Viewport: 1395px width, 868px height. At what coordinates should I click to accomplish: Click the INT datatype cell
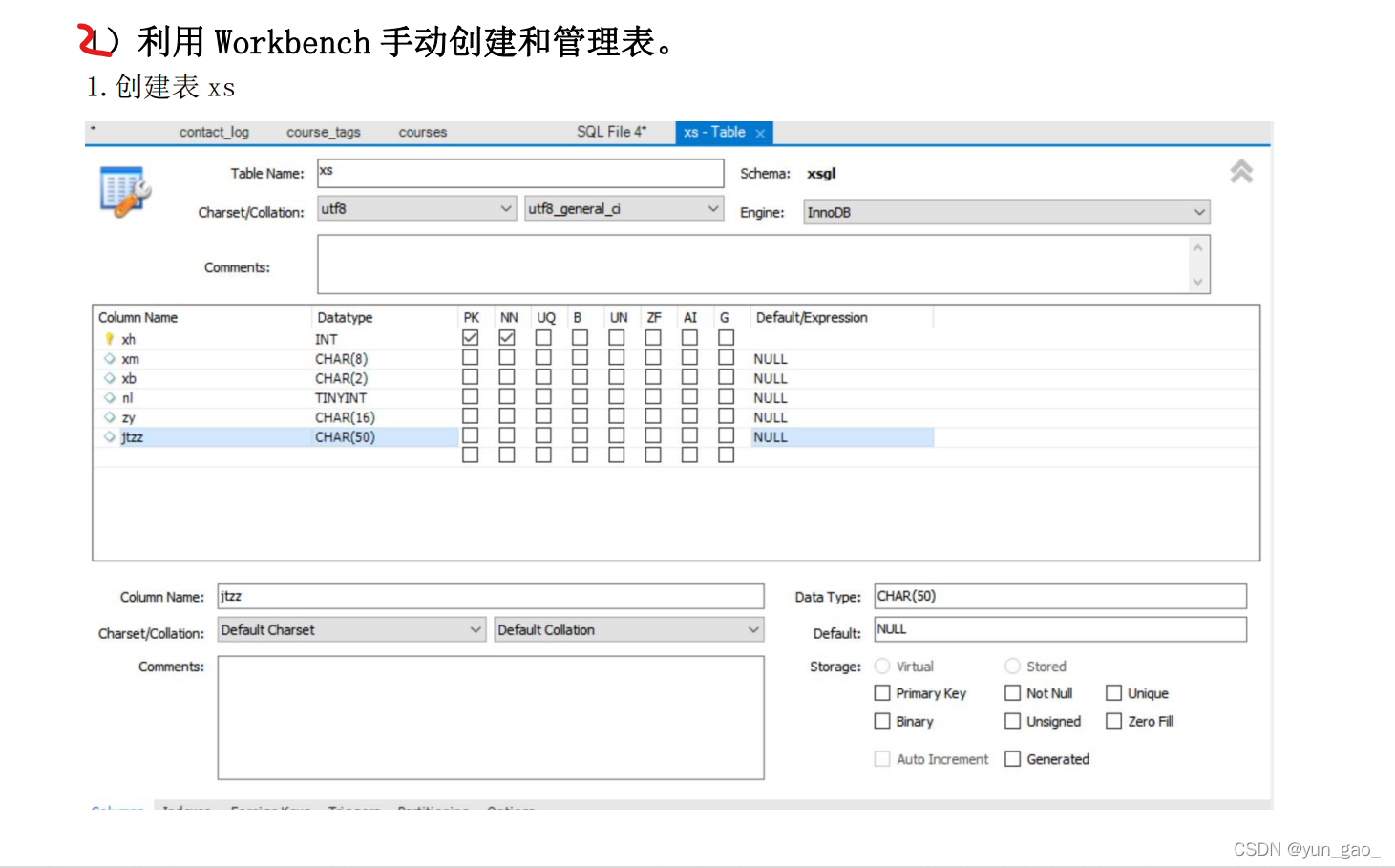327,340
